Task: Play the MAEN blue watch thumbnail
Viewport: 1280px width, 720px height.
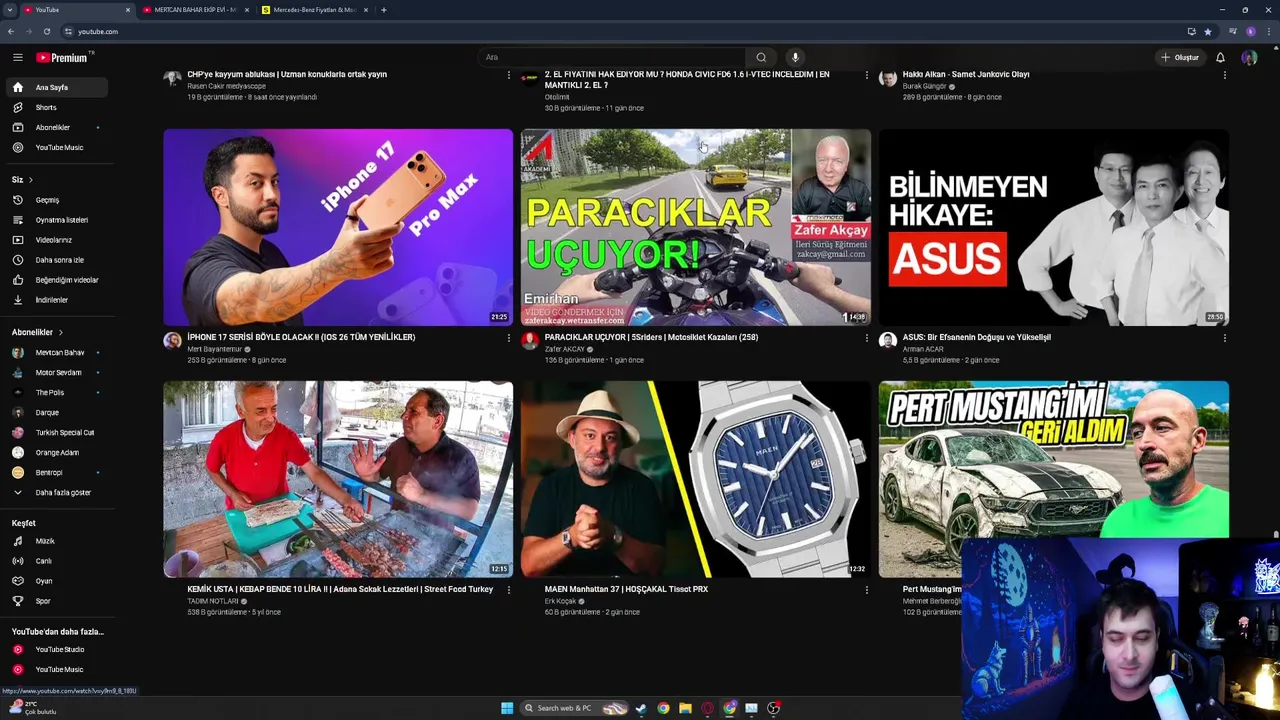Action: 696,479
